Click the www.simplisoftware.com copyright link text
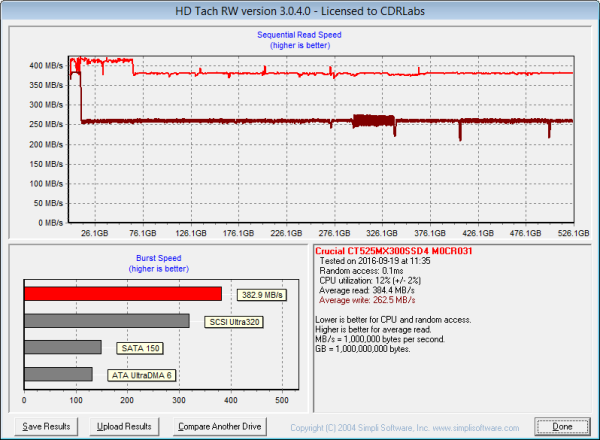The image size is (600, 440). (x=421, y=427)
